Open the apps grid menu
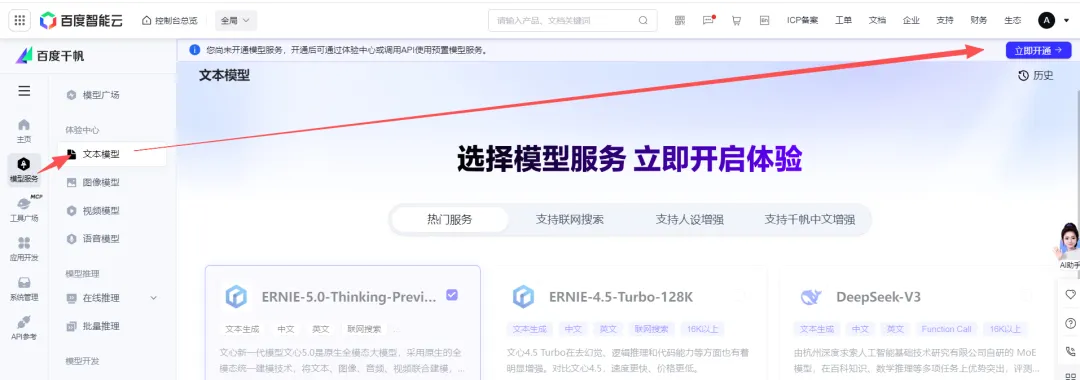1080x380 pixels. point(19,21)
